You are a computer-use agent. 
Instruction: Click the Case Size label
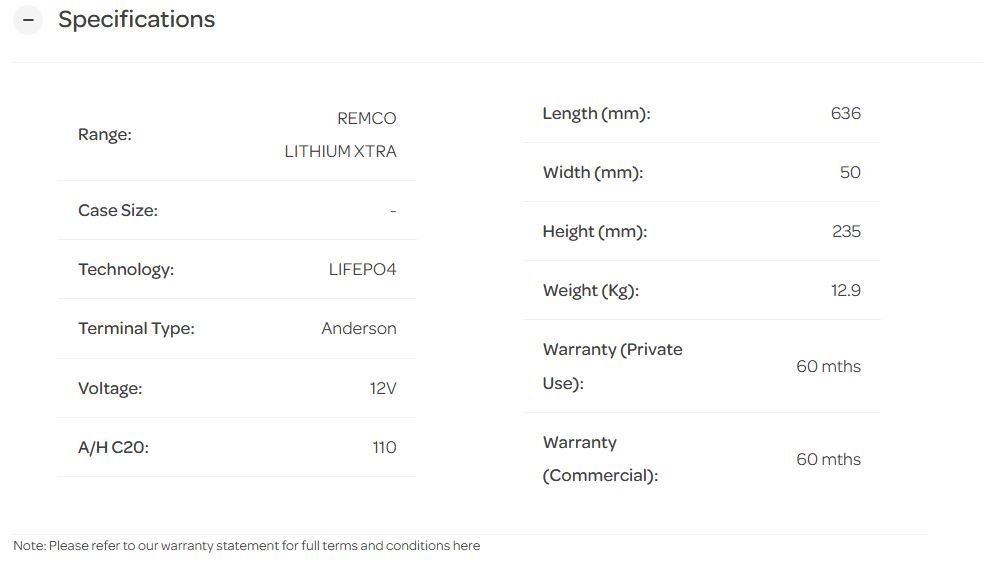point(118,210)
